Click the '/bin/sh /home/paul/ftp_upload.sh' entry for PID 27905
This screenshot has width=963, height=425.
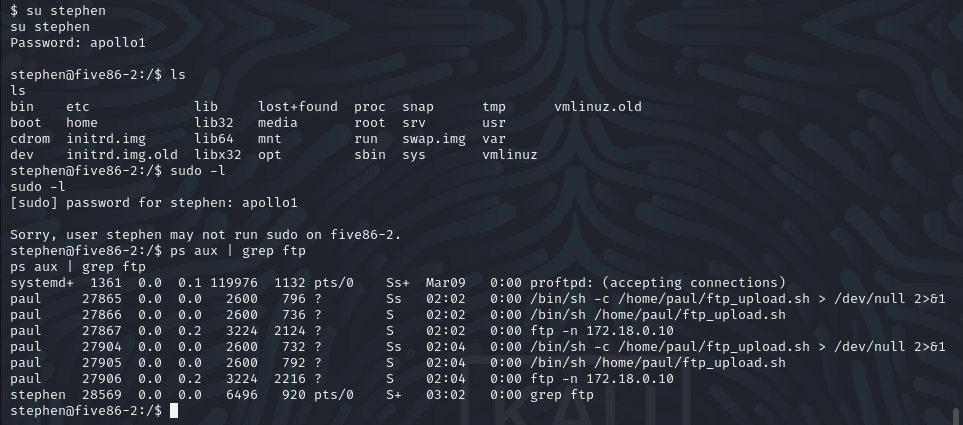(x=658, y=362)
